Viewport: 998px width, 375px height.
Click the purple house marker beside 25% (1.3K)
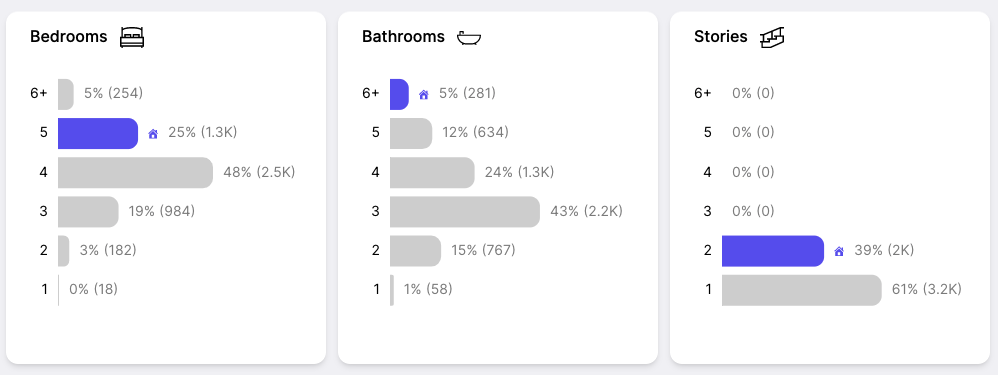153,134
